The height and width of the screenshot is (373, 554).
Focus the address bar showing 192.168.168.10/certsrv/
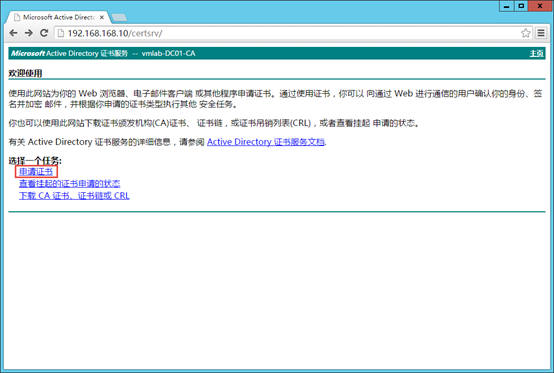point(293,33)
